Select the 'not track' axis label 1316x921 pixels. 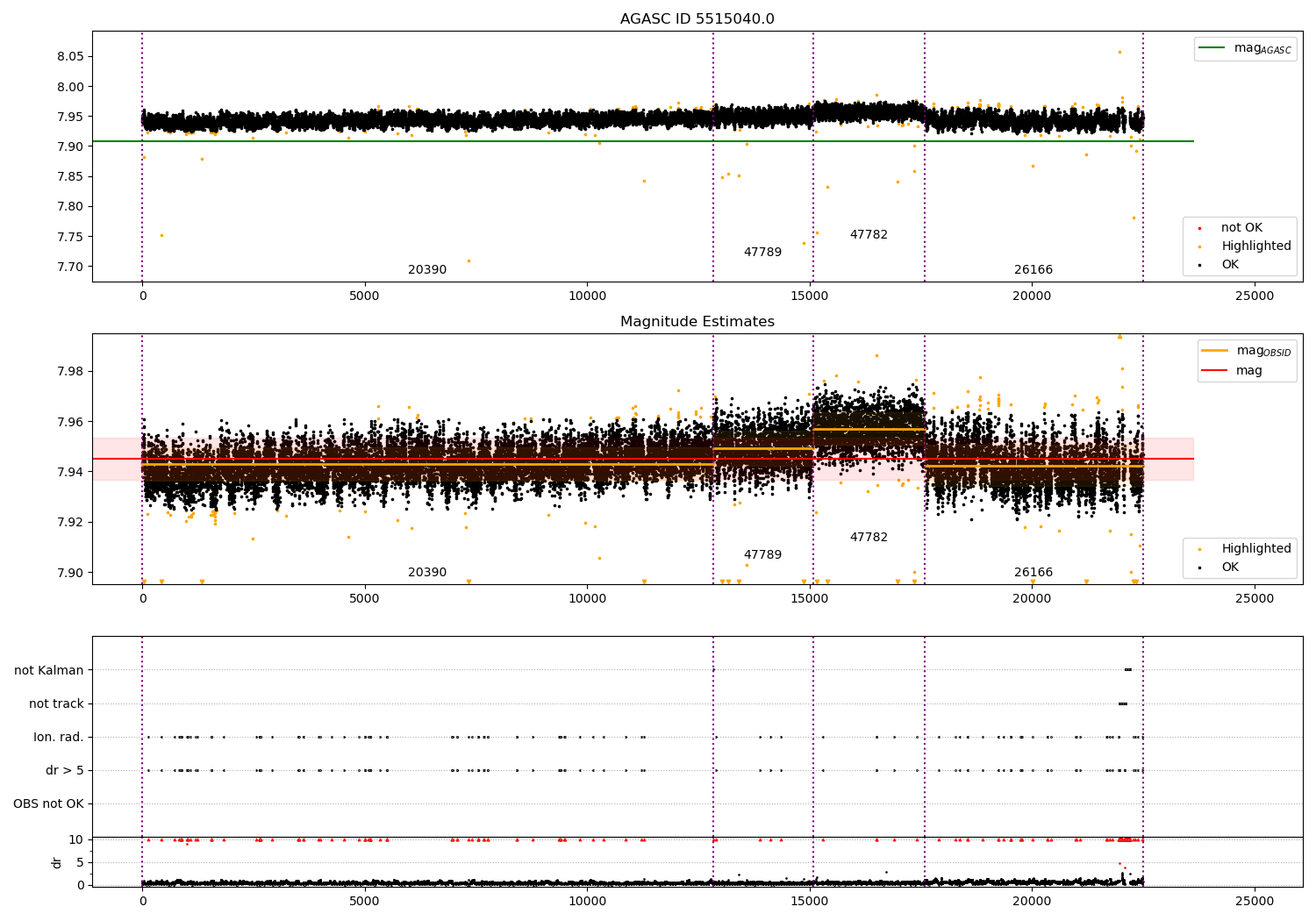[56, 704]
